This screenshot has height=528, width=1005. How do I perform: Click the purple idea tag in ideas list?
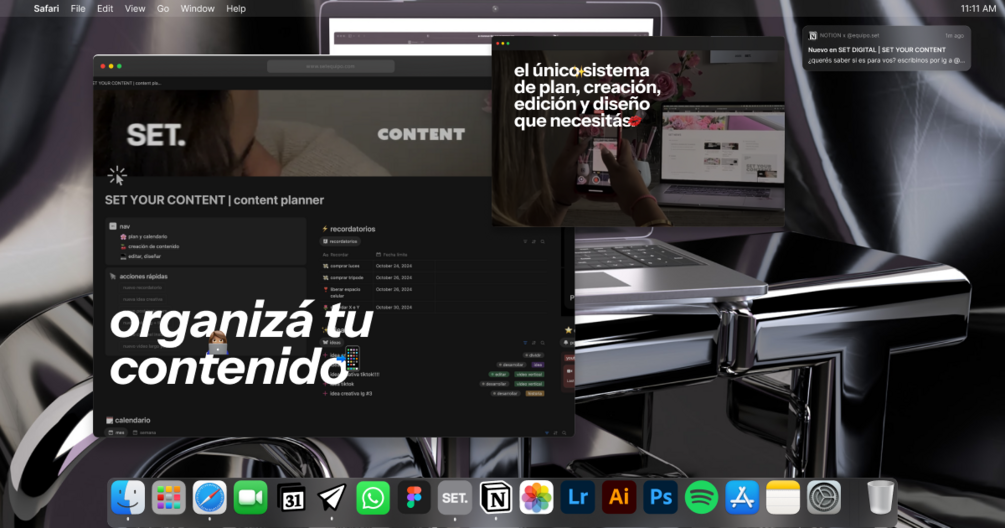point(538,365)
